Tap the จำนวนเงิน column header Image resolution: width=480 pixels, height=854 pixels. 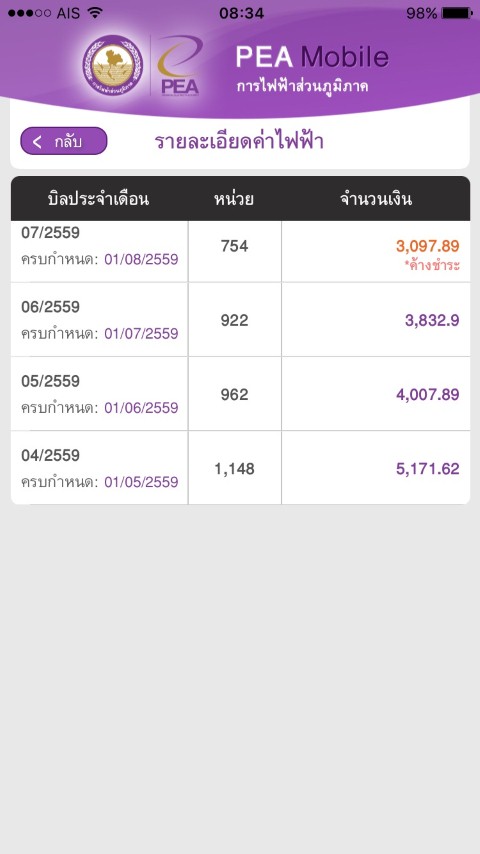tap(376, 199)
